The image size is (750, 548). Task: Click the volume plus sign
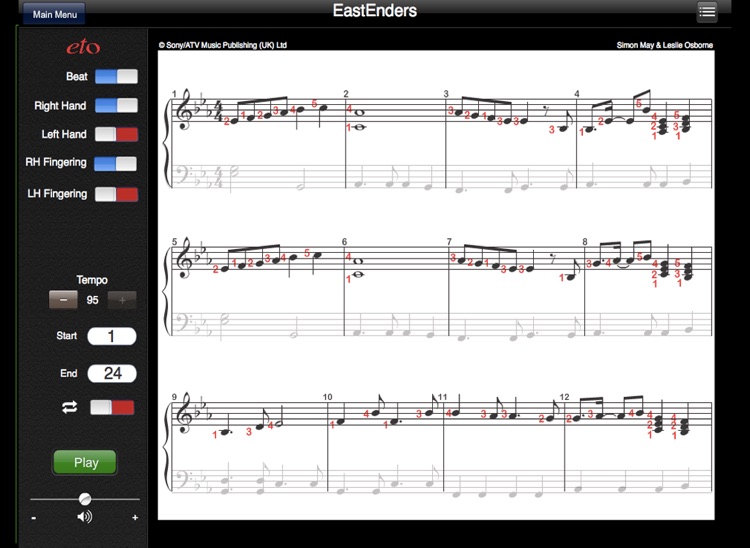pos(135,517)
